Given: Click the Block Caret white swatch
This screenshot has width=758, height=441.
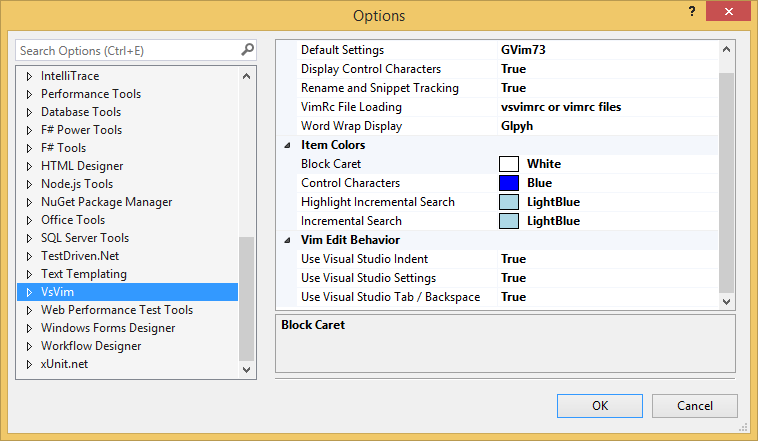Looking at the screenshot, I should (509, 164).
